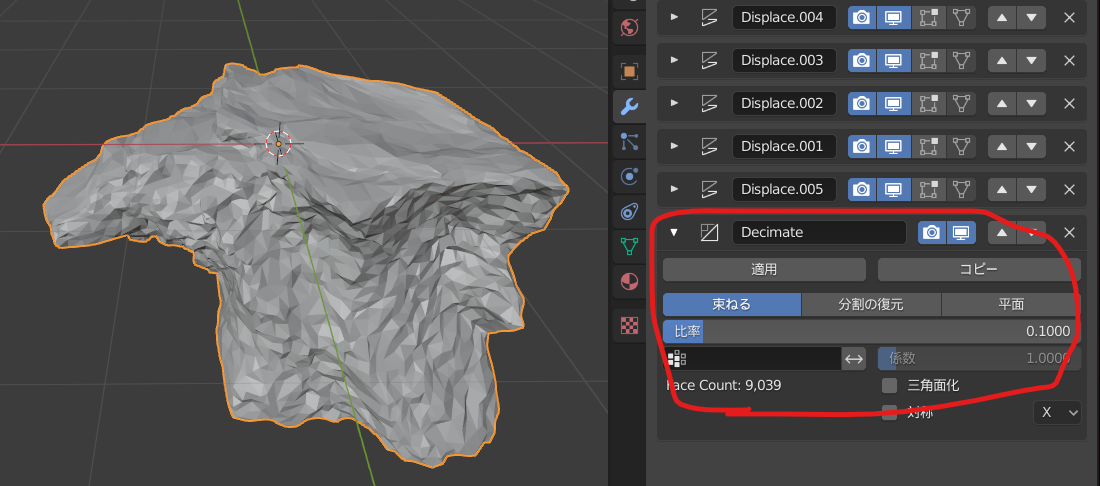Click the Displace.002 name field
Viewport: 1100px width, 486px height.
(784, 103)
